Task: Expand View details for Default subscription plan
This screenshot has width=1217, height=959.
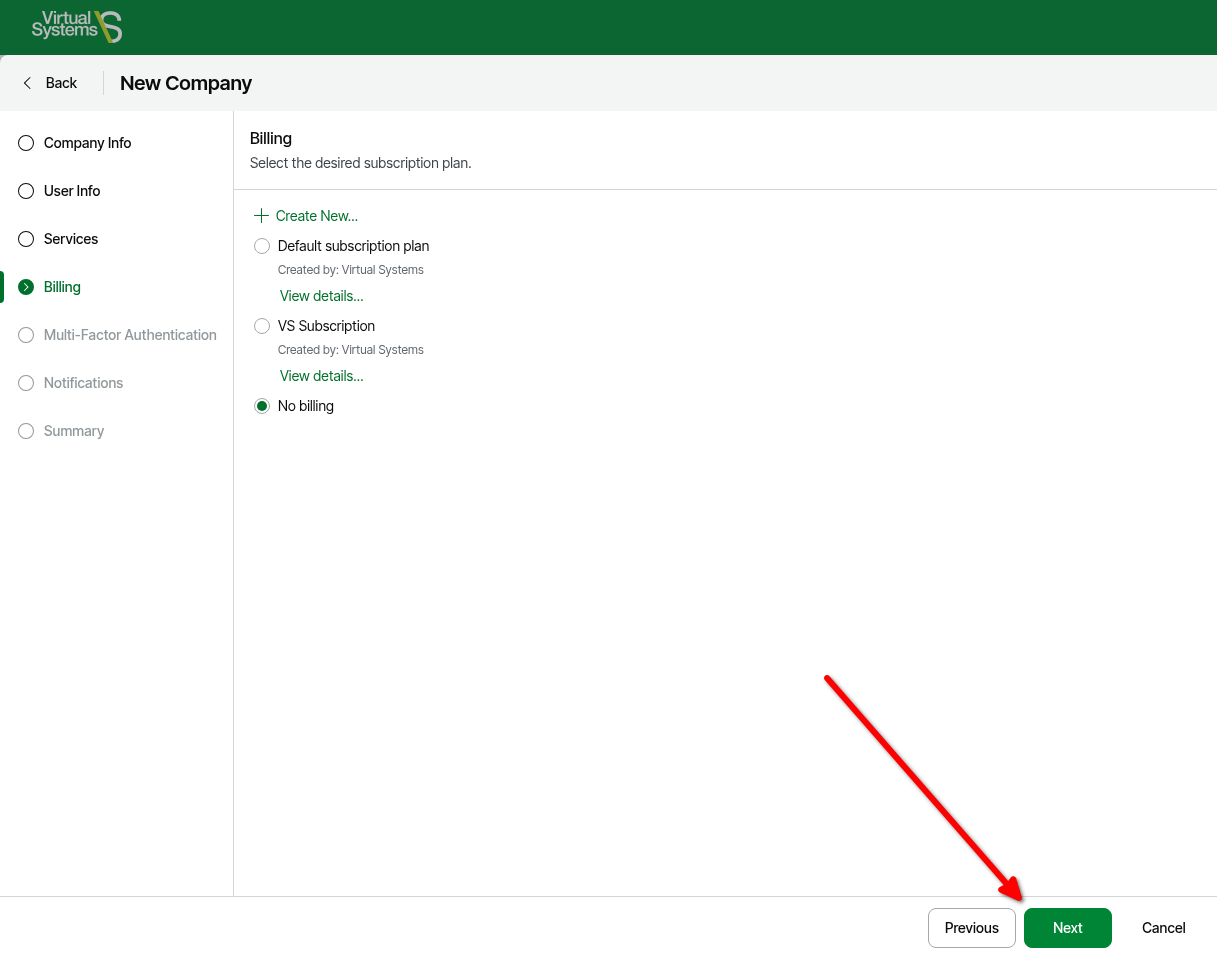Action: [x=321, y=296]
